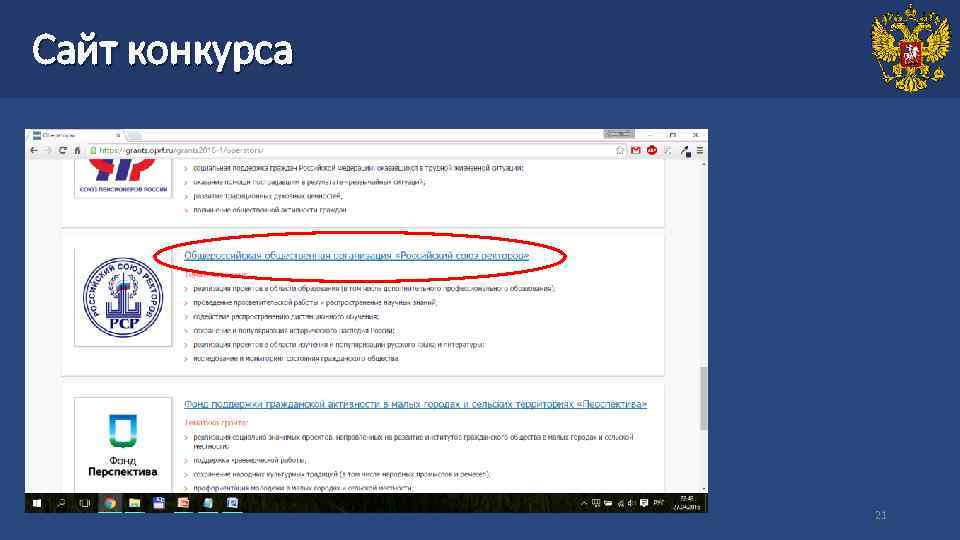Open the Gmail extension icon
960x540 pixels.
(636, 150)
